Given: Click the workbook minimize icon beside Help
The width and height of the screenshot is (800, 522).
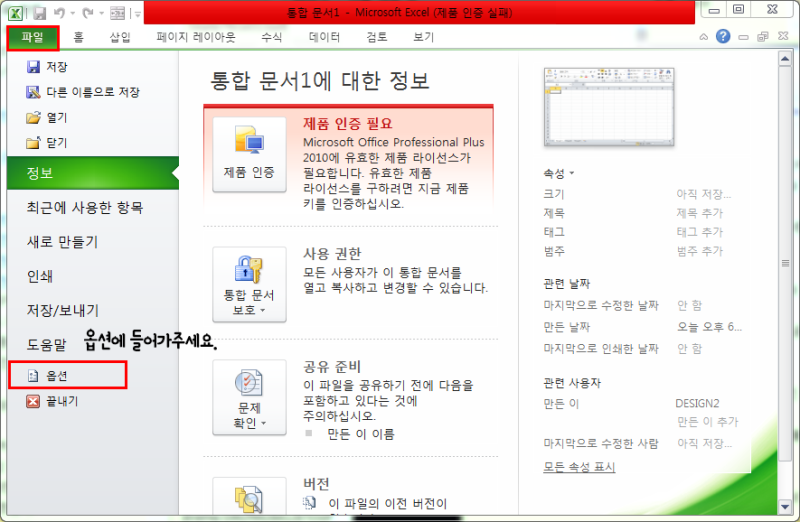Looking at the screenshot, I should point(743,37).
